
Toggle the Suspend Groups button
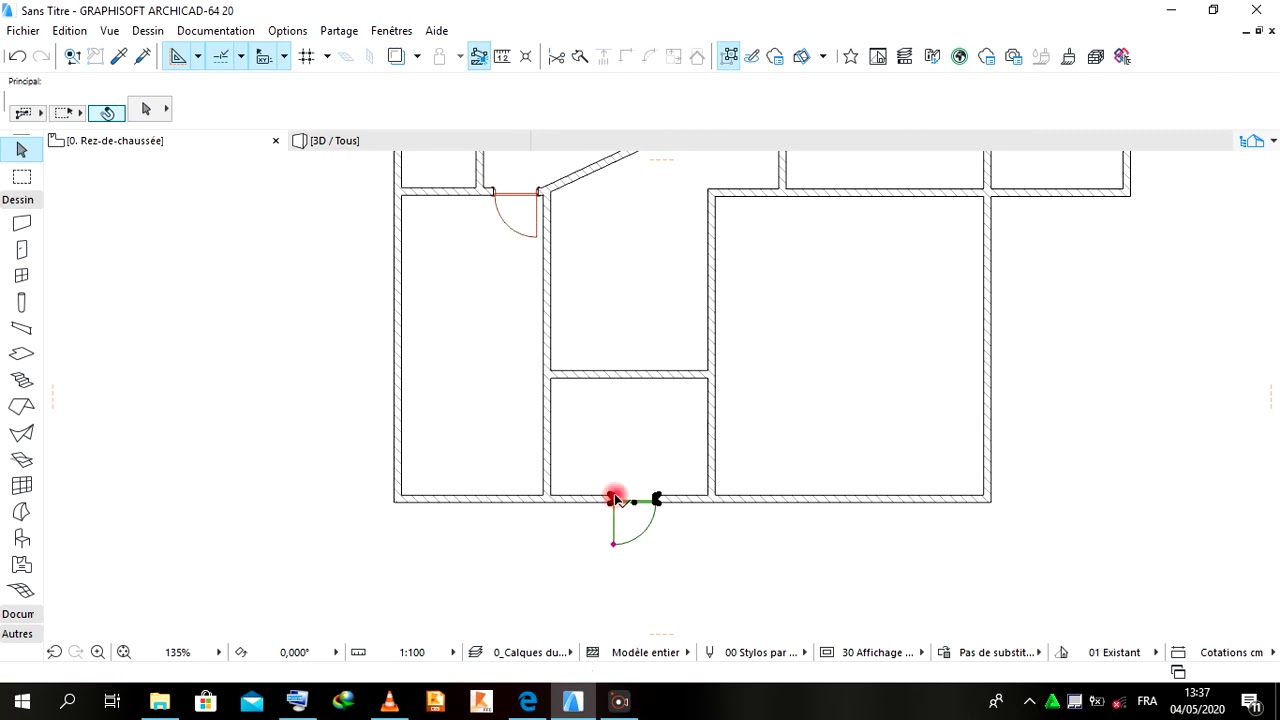coord(729,57)
